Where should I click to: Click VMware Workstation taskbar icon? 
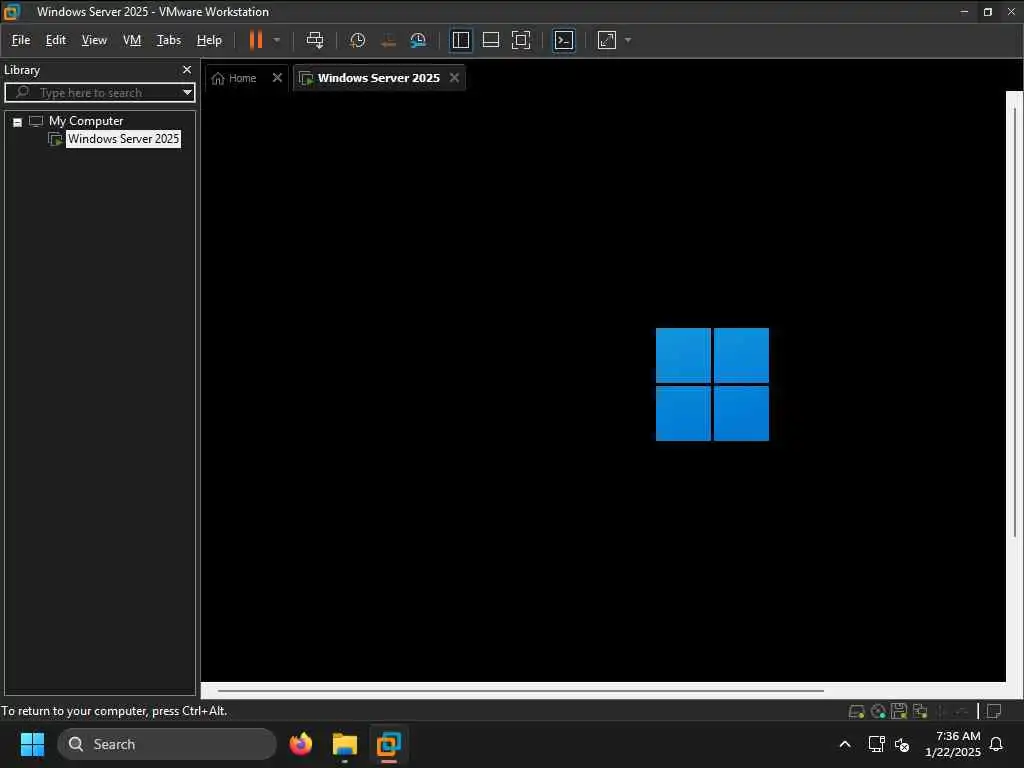tap(389, 744)
